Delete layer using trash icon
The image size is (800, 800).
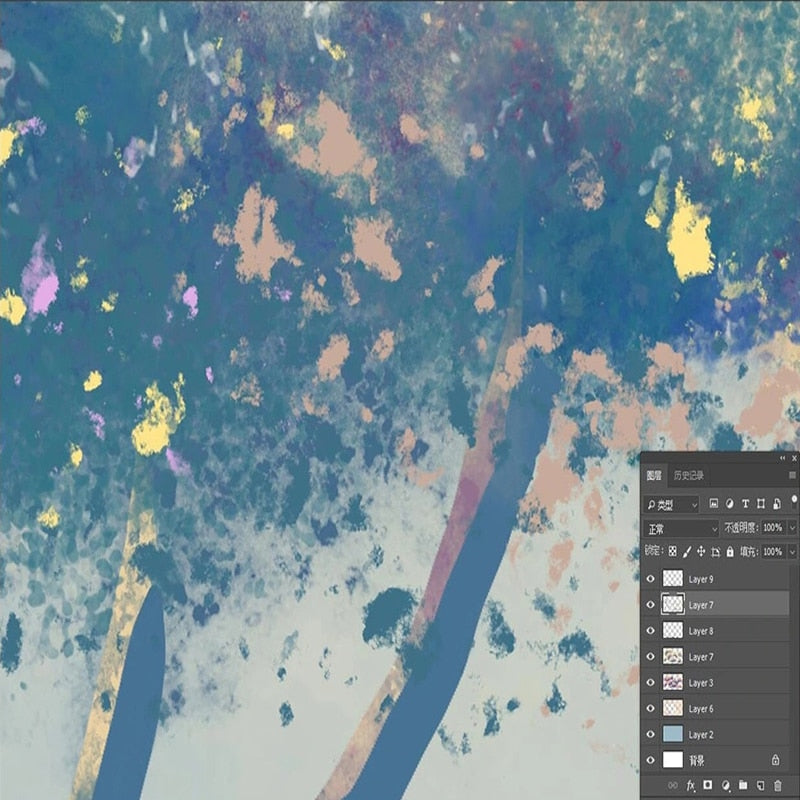pos(776,784)
